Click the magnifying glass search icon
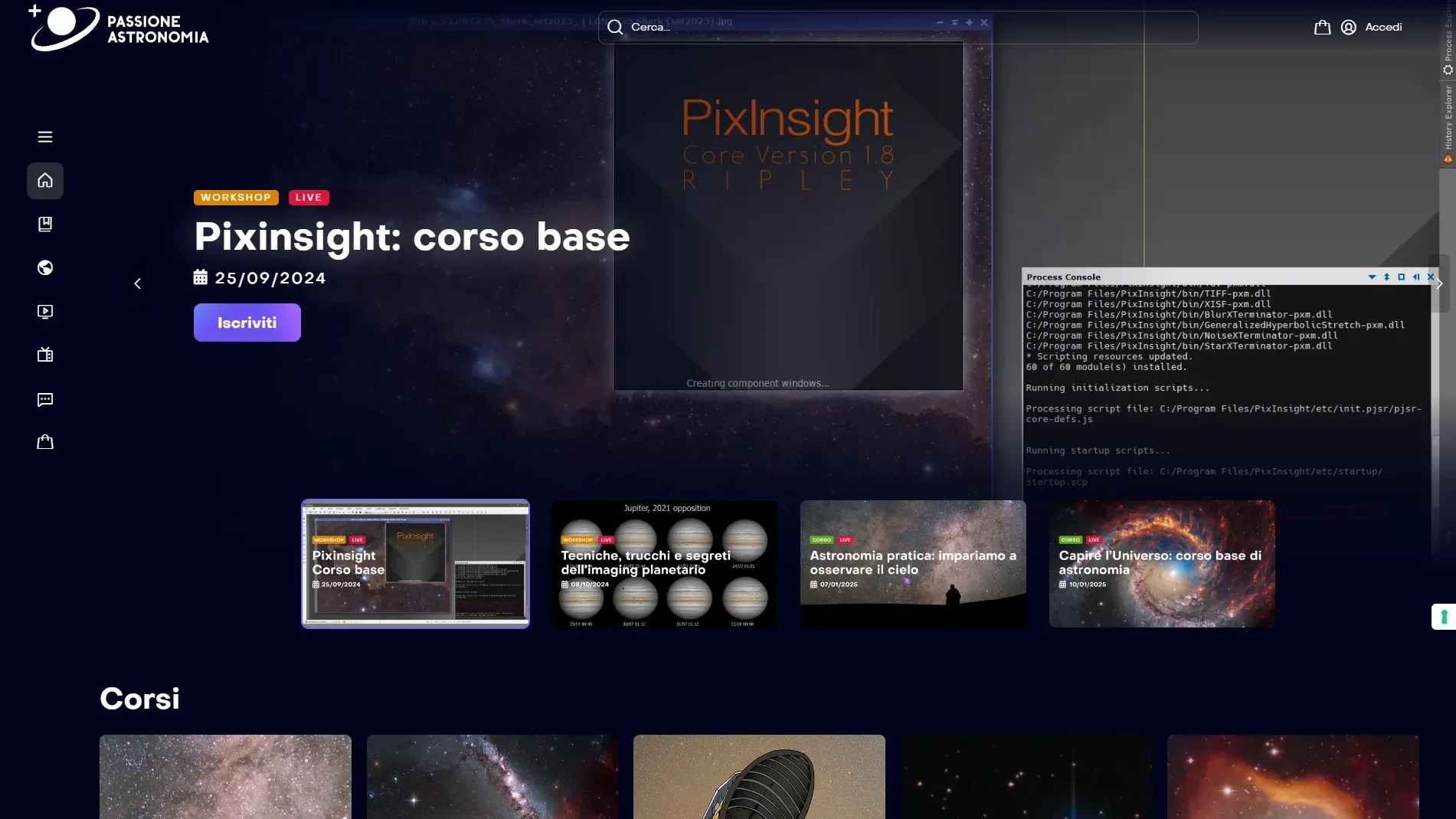 [615, 28]
